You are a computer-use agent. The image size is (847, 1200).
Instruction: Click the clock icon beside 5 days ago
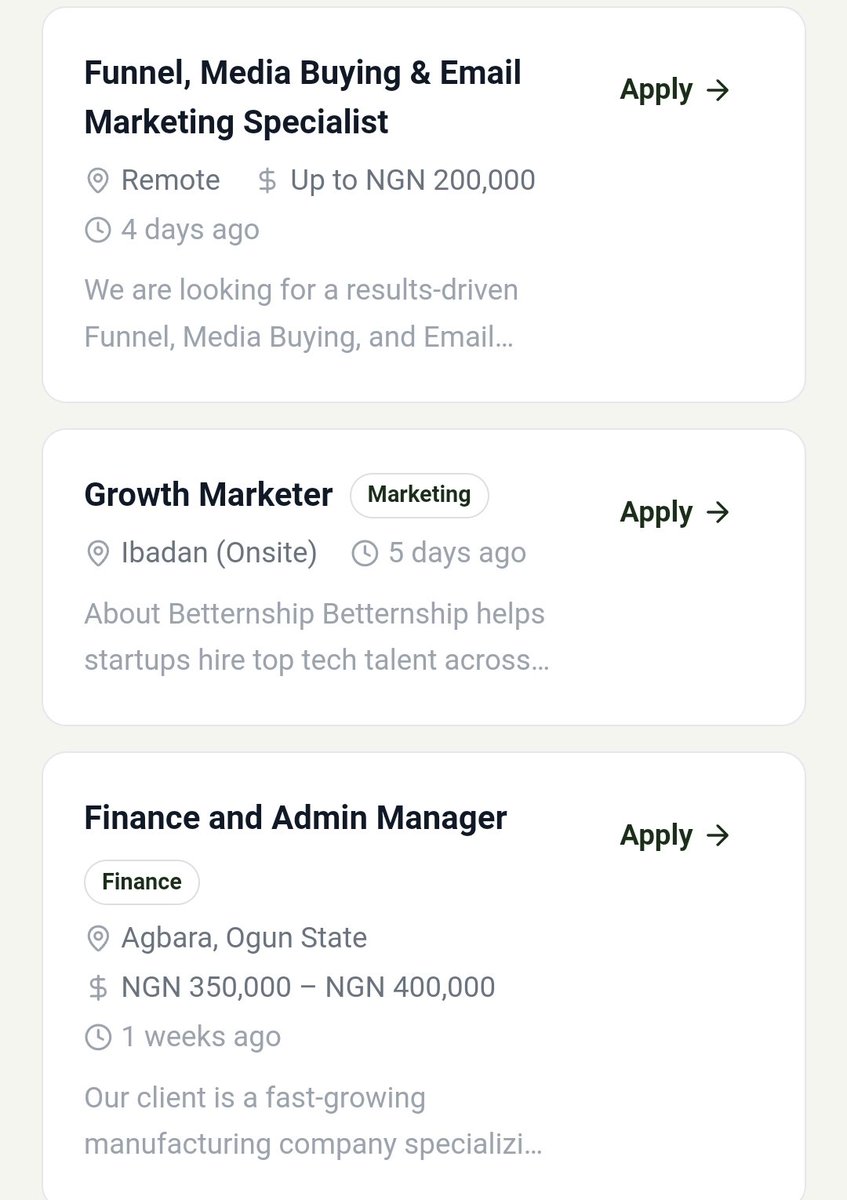pos(365,553)
